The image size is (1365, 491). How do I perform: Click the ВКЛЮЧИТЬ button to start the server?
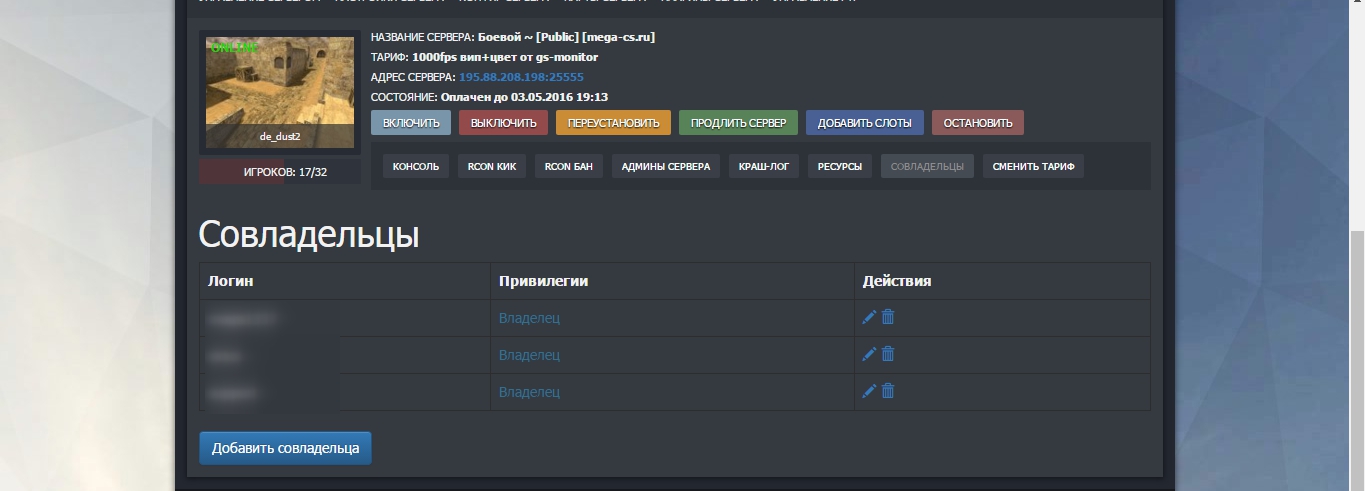411,123
